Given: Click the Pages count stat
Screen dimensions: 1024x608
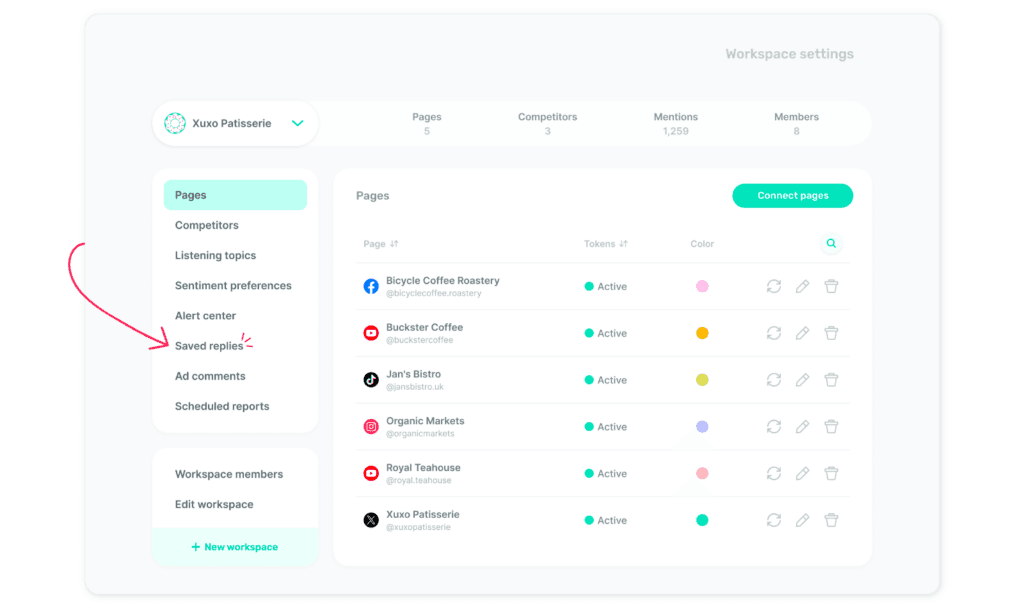Looking at the screenshot, I should [426, 123].
